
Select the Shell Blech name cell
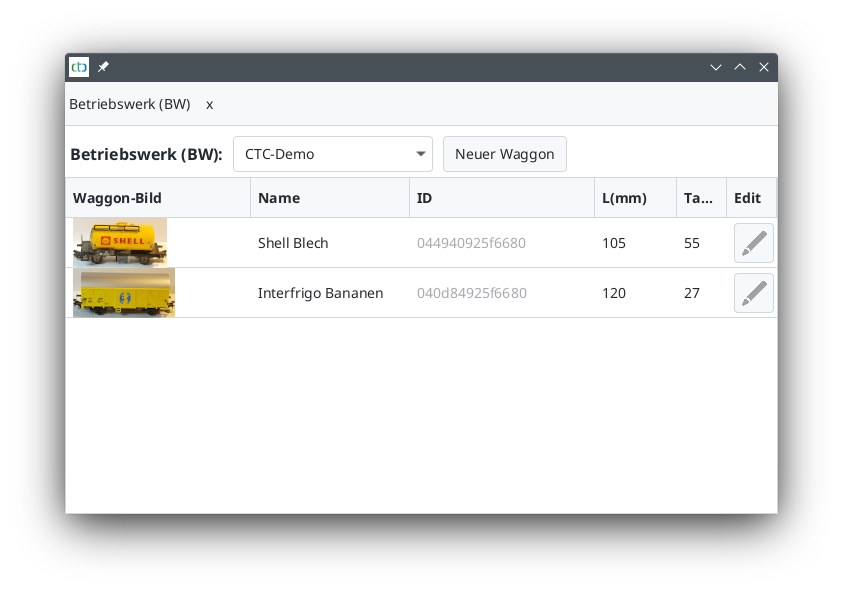tap(293, 243)
